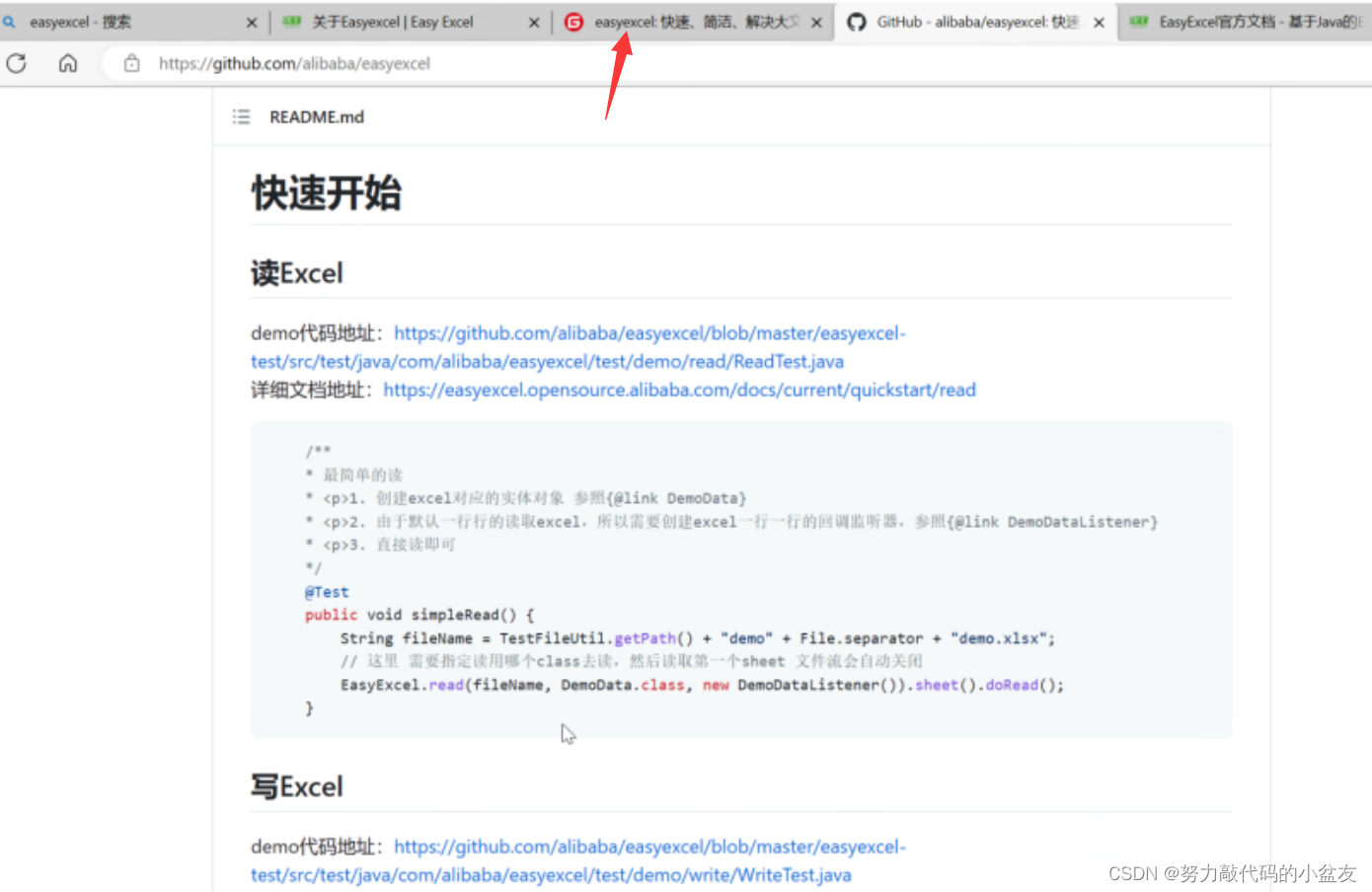Click the red Gitee tab favicon
This screenshot has height=892, width=1372.
tap(573, 22)
